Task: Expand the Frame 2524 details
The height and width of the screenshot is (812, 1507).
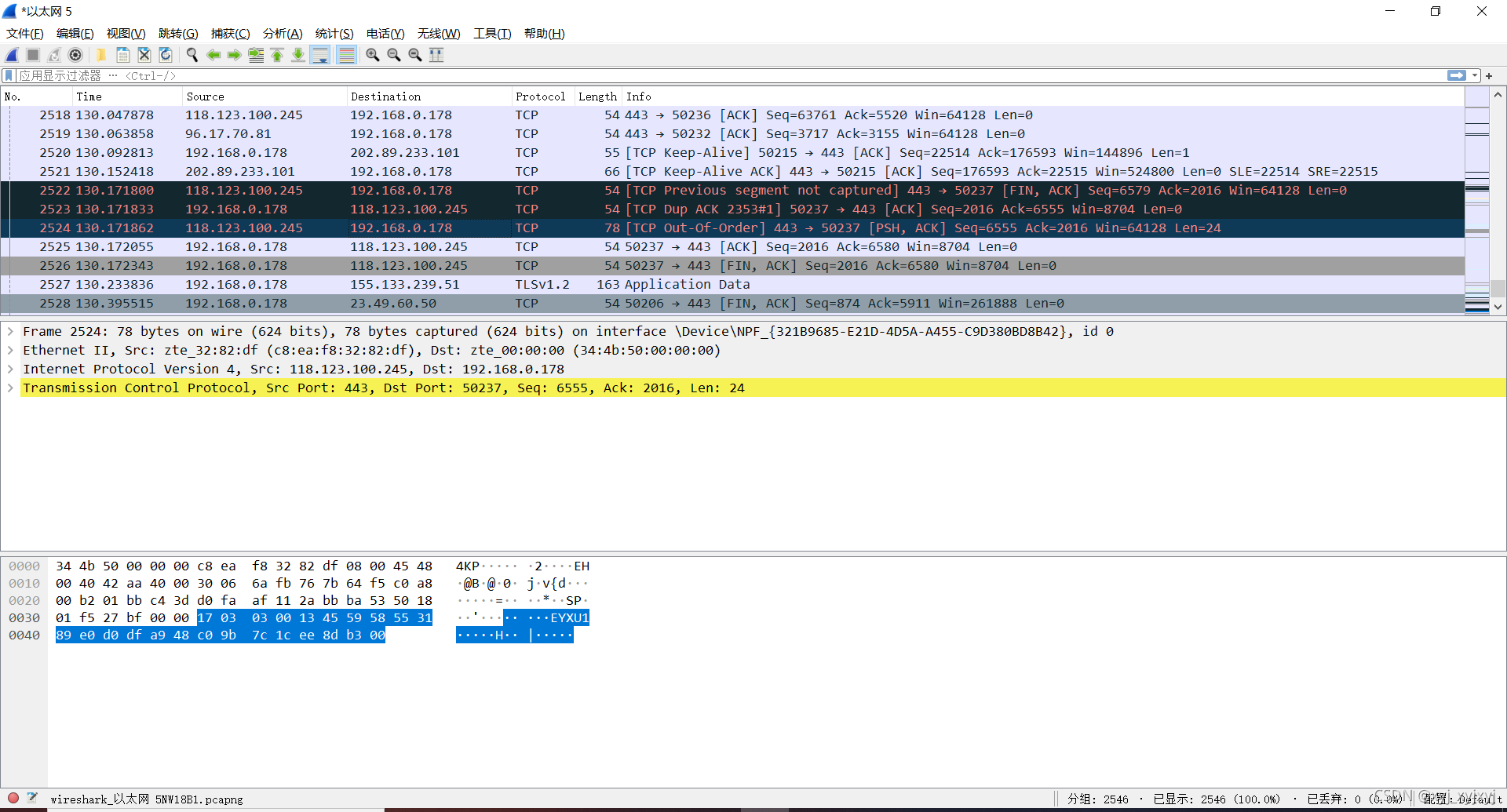Action: [x=10, y=331]
